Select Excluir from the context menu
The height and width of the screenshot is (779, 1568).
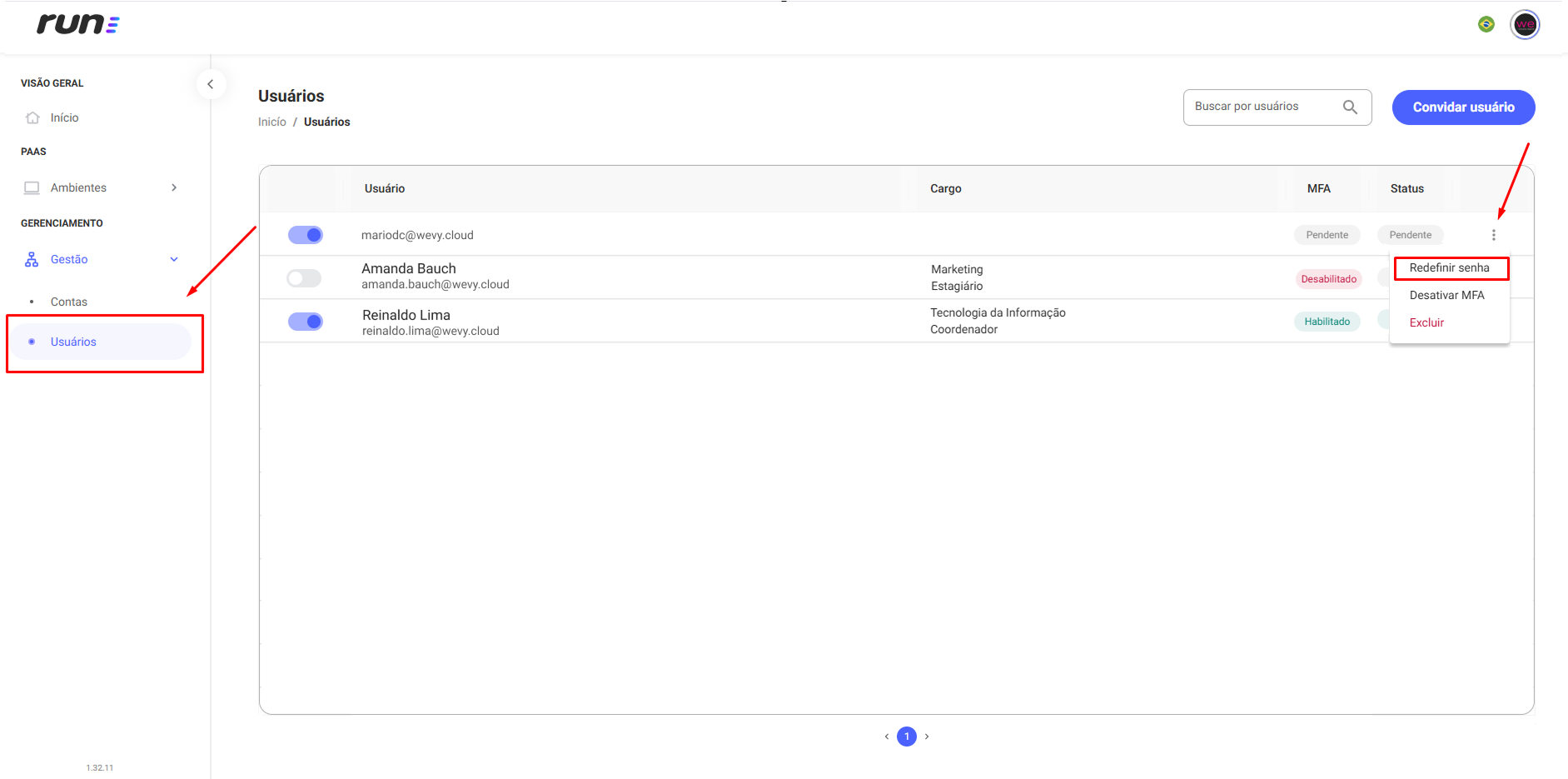point(1426,322)
